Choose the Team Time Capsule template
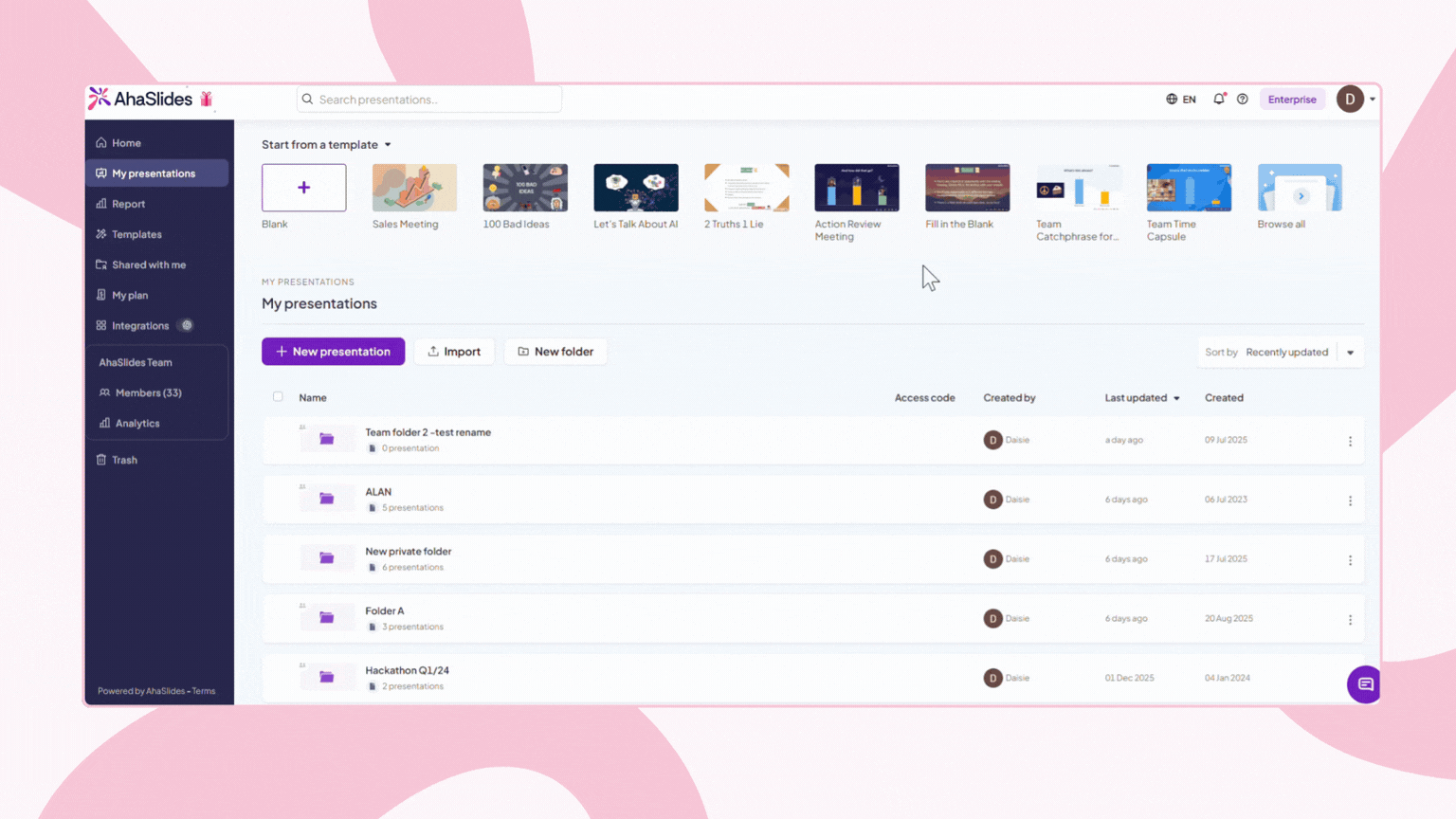 [1189, 188]
